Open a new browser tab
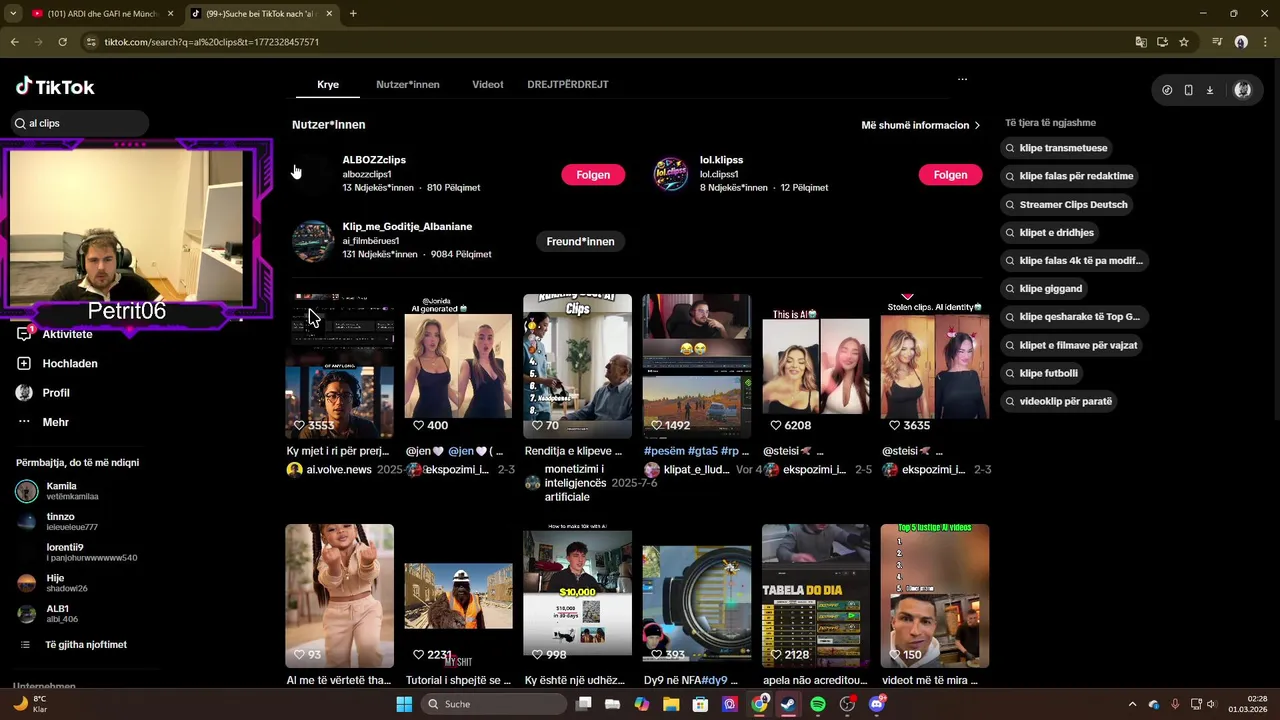This screenshot has width=1280, height=720. (x=353, y=13)
